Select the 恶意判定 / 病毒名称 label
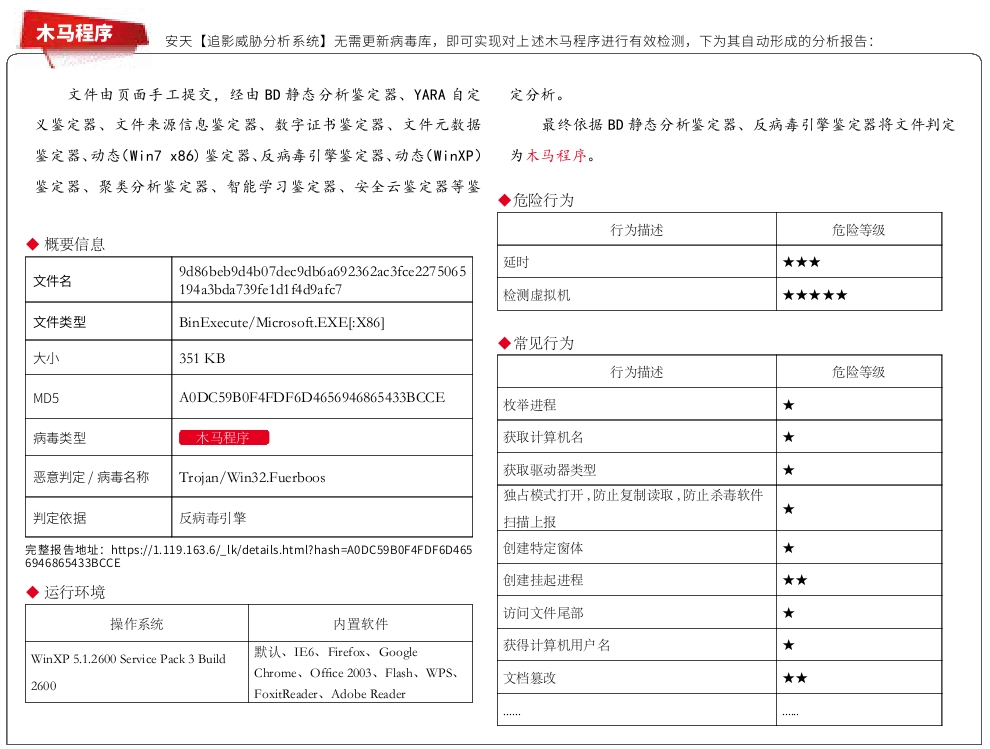Viewport: 990px width, 749px height. tap(91, 477)
